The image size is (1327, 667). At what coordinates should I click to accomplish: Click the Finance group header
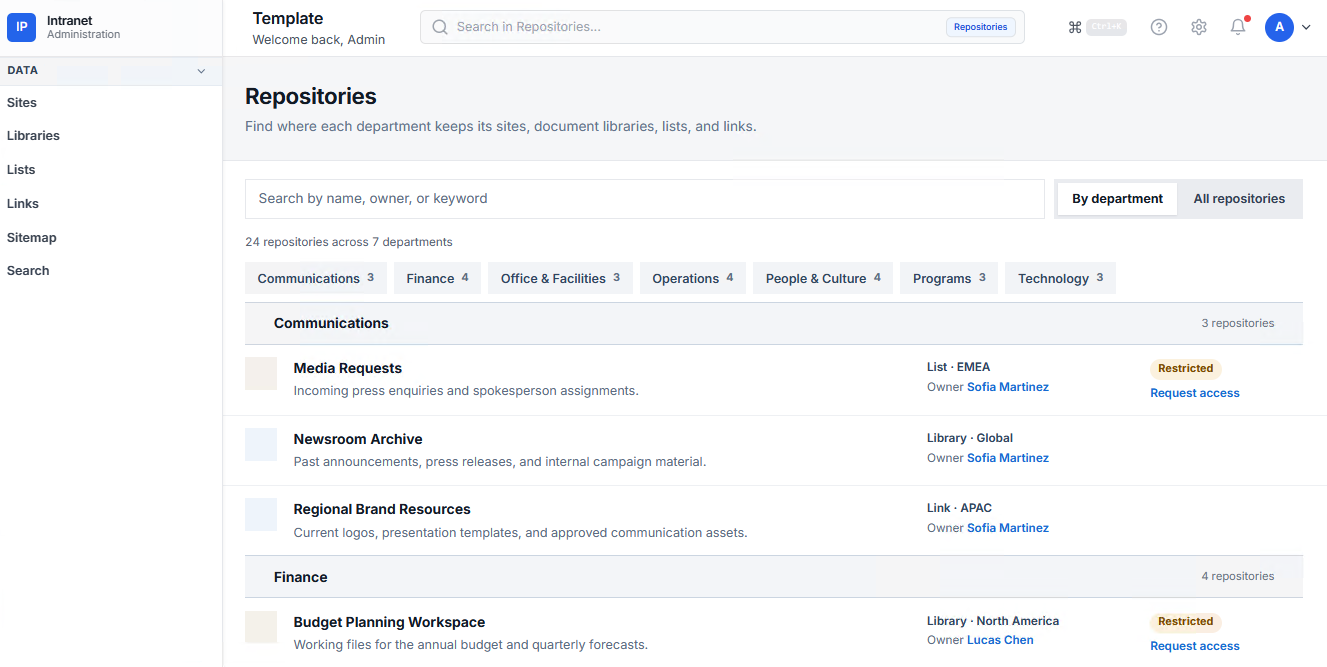pos(774,577)
